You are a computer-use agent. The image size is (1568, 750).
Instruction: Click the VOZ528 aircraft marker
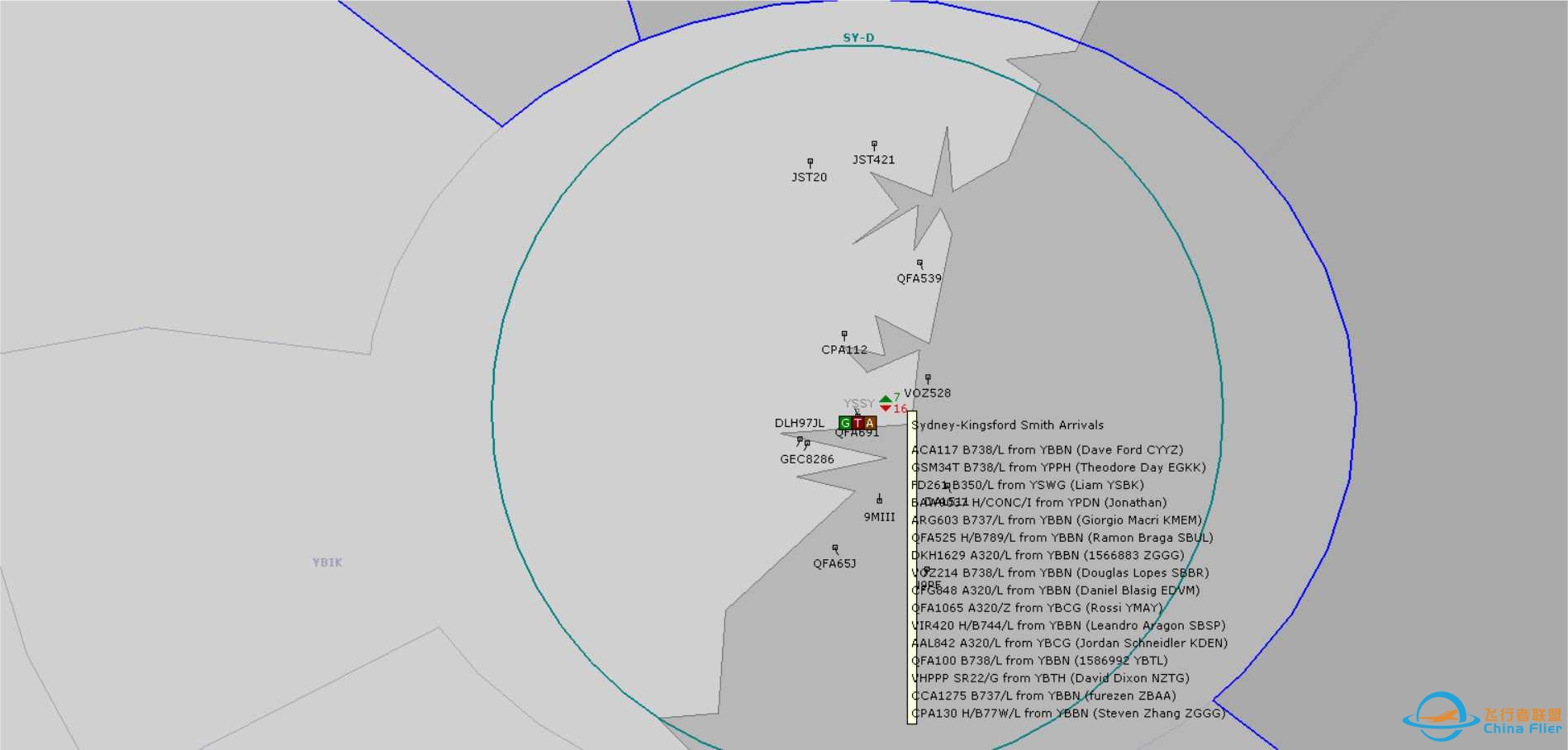pyautogui.click(x=928, y=378)
